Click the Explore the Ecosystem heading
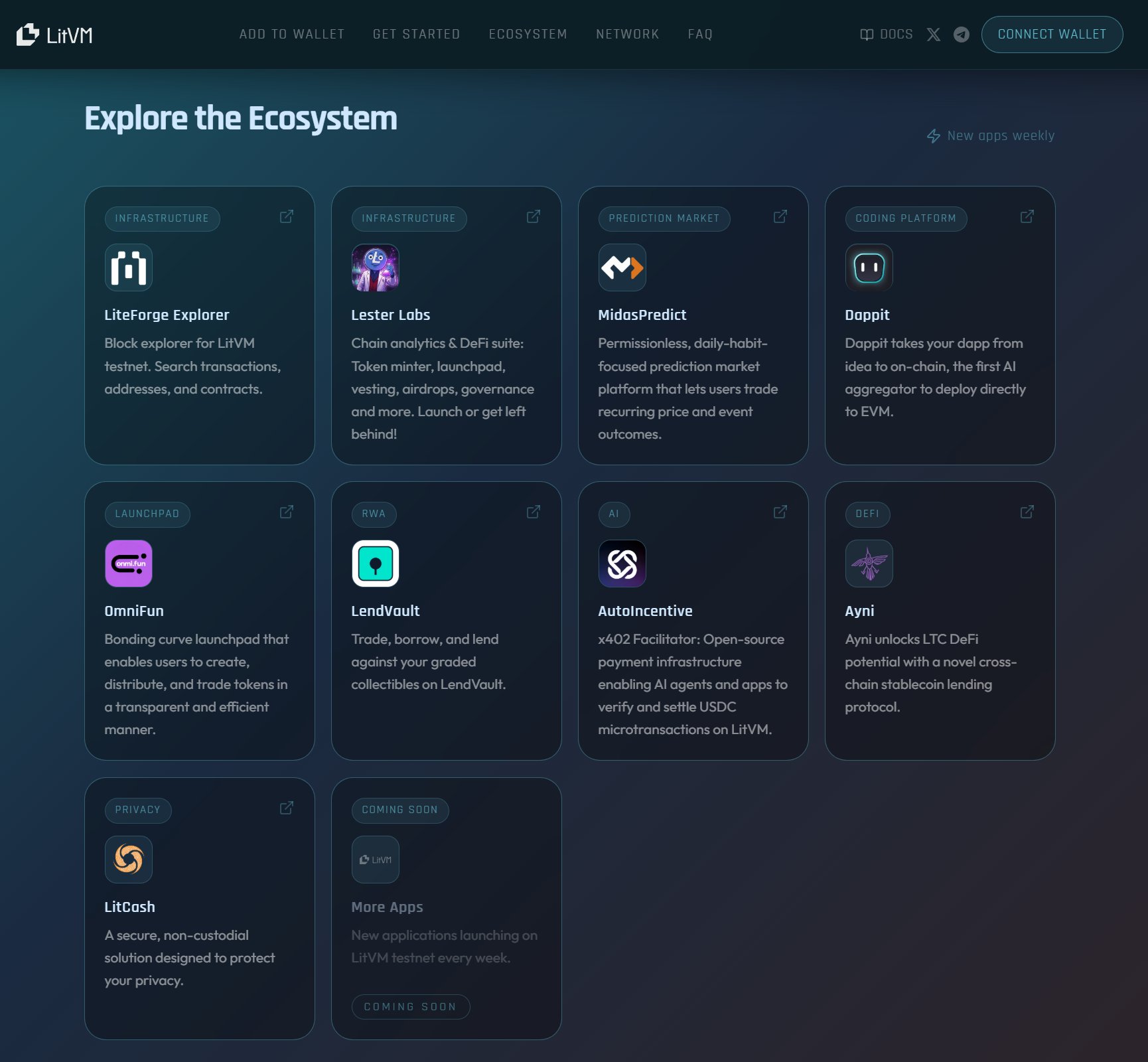This screenshot has width=1148, height=1062. (241, 119)
